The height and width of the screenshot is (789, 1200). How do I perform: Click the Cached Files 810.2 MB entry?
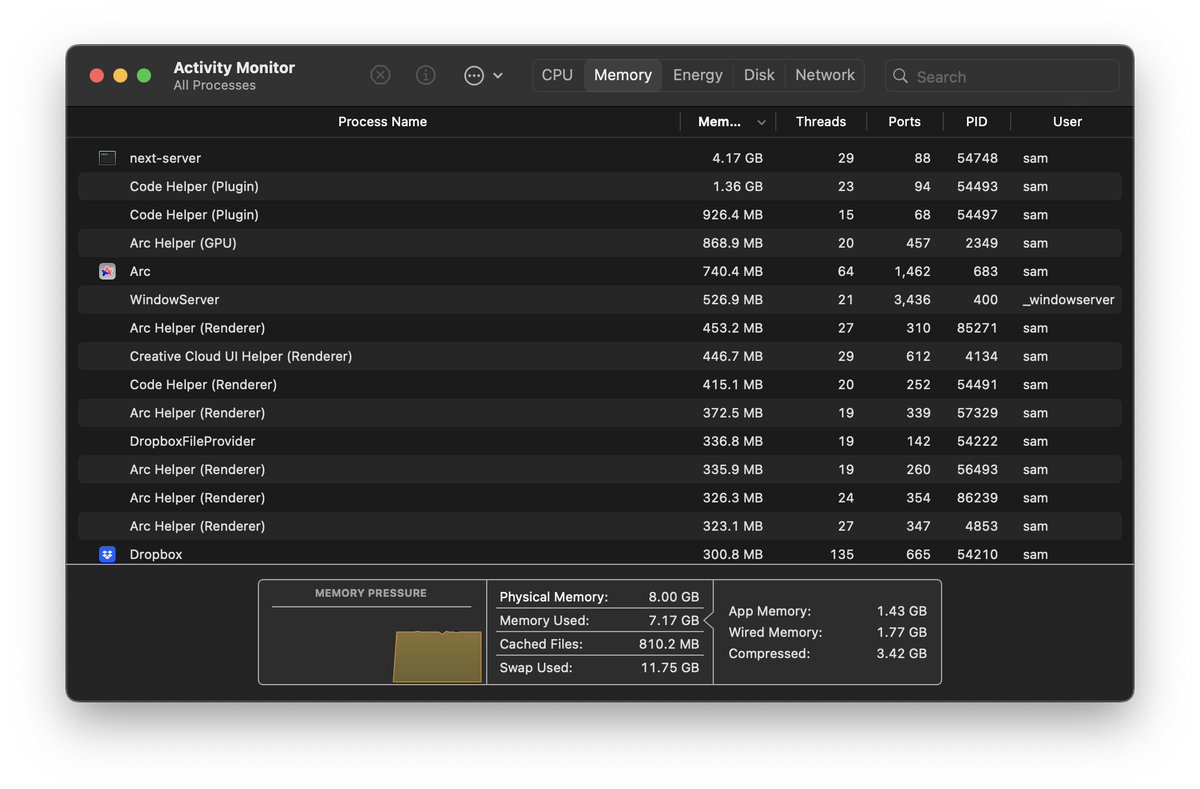pos(599,645)
